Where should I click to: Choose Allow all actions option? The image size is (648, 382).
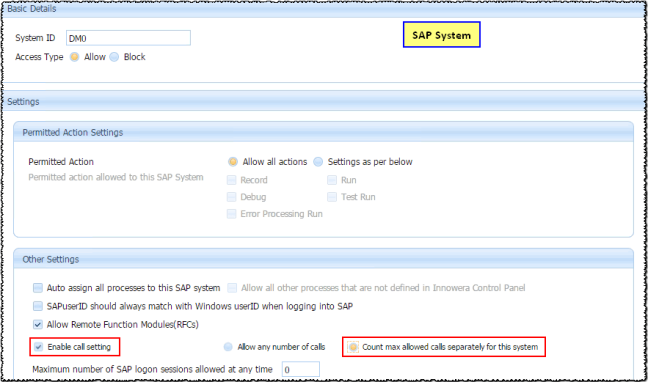pyautogui.click(x=233, y=162)
